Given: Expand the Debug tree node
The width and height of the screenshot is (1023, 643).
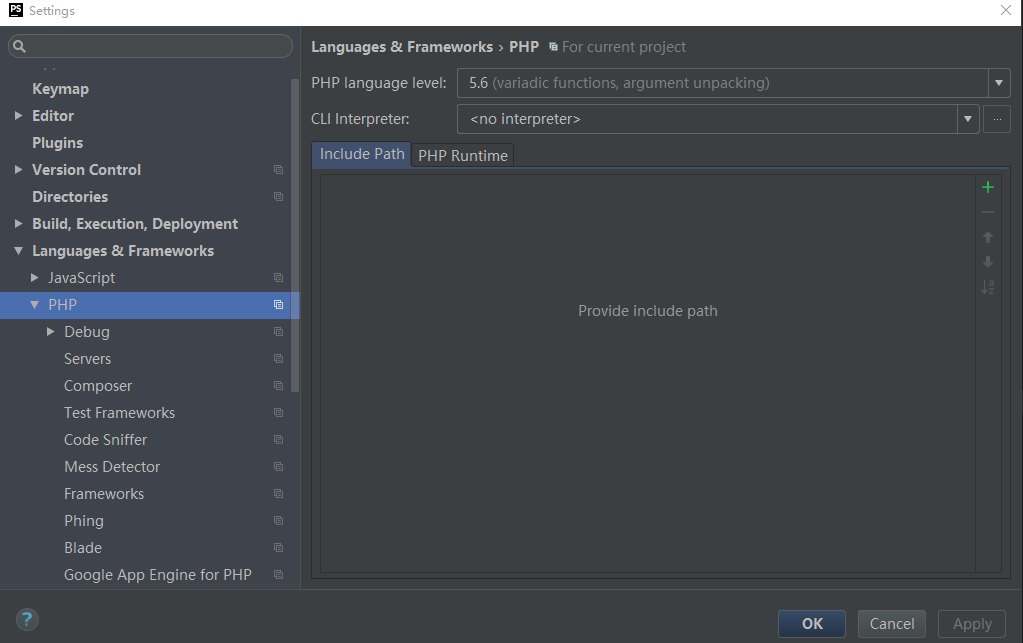Looking at the screenshot, I should [50, 332].
